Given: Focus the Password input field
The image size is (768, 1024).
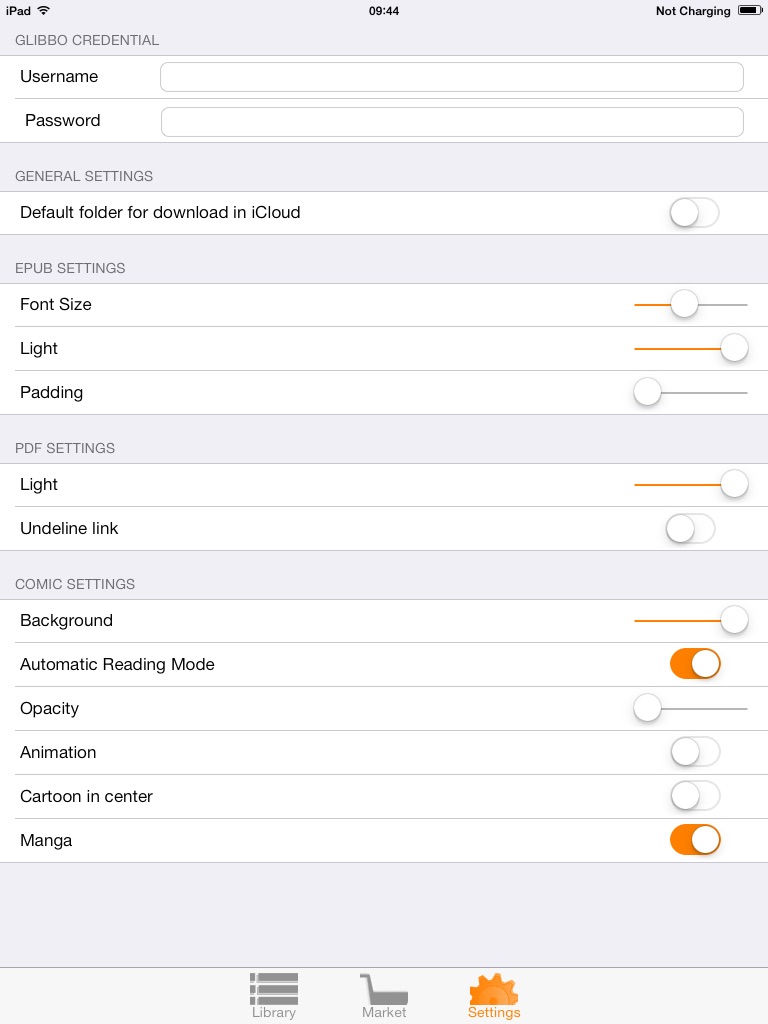Looking at the screenshot, I should click(x=452, y=122).
